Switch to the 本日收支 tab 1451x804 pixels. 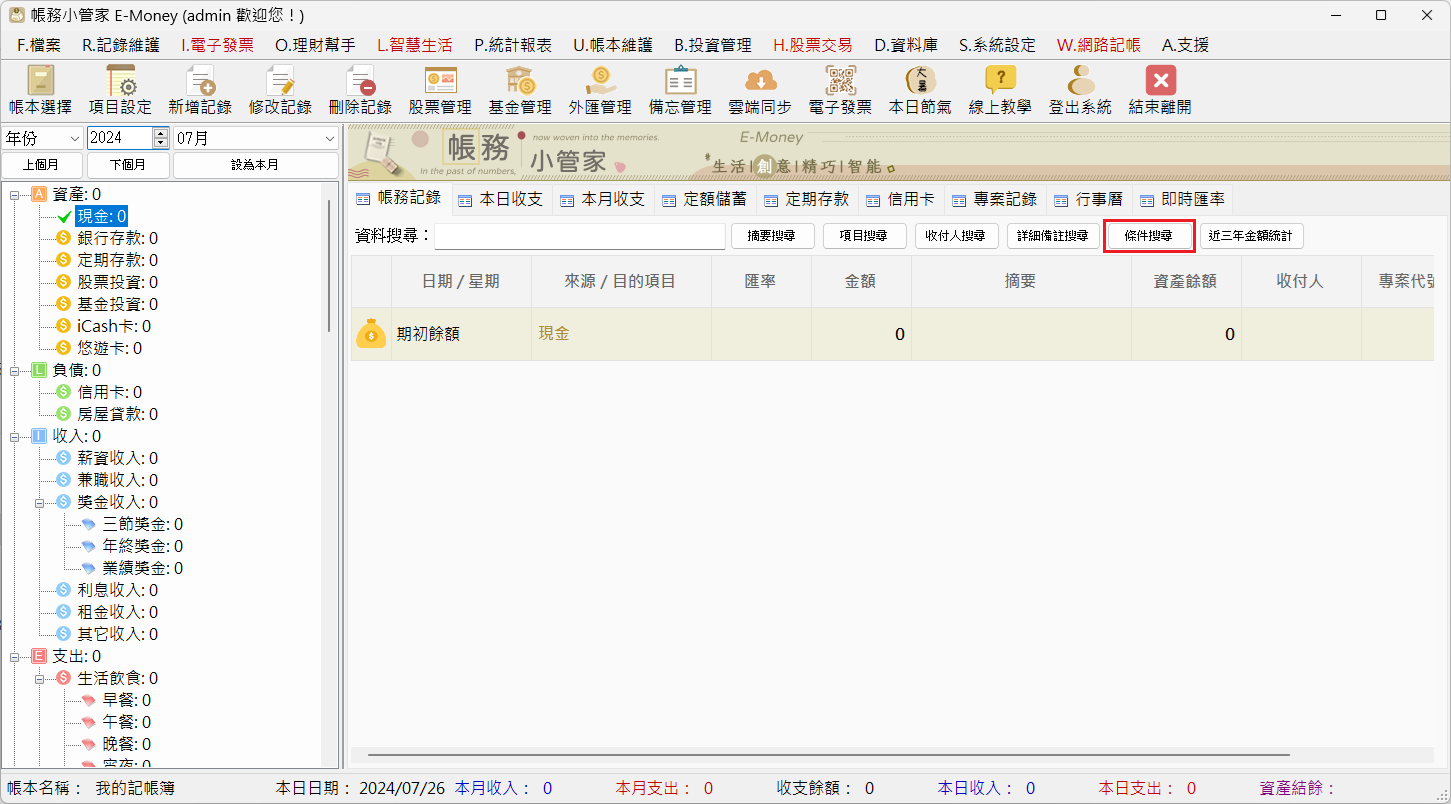[501, 199]
